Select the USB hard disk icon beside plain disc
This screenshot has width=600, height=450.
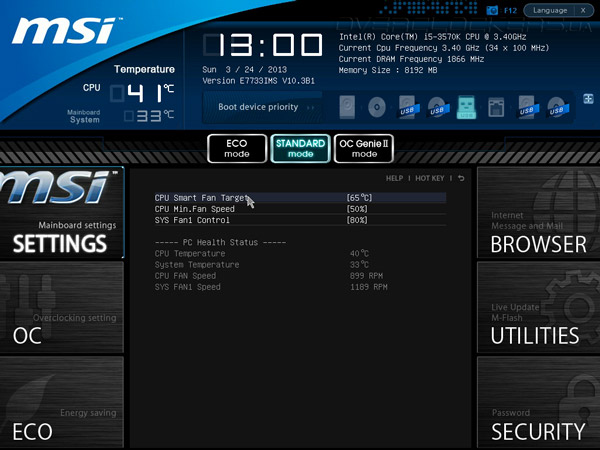tap(408, 107)
